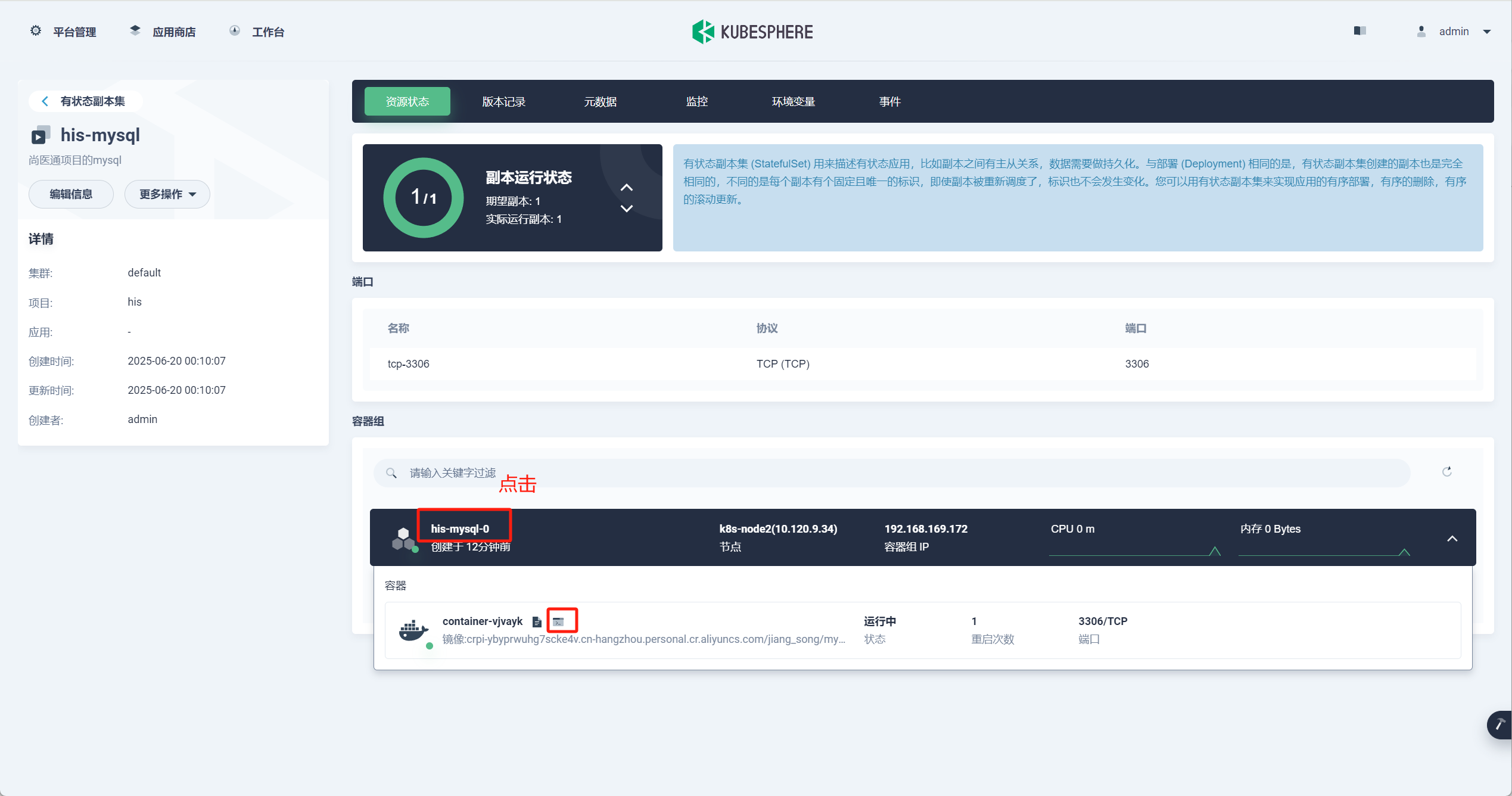
Task: Click the 创建时间 value 2025-06-20 00:10:07
Action: pos(177,361)
